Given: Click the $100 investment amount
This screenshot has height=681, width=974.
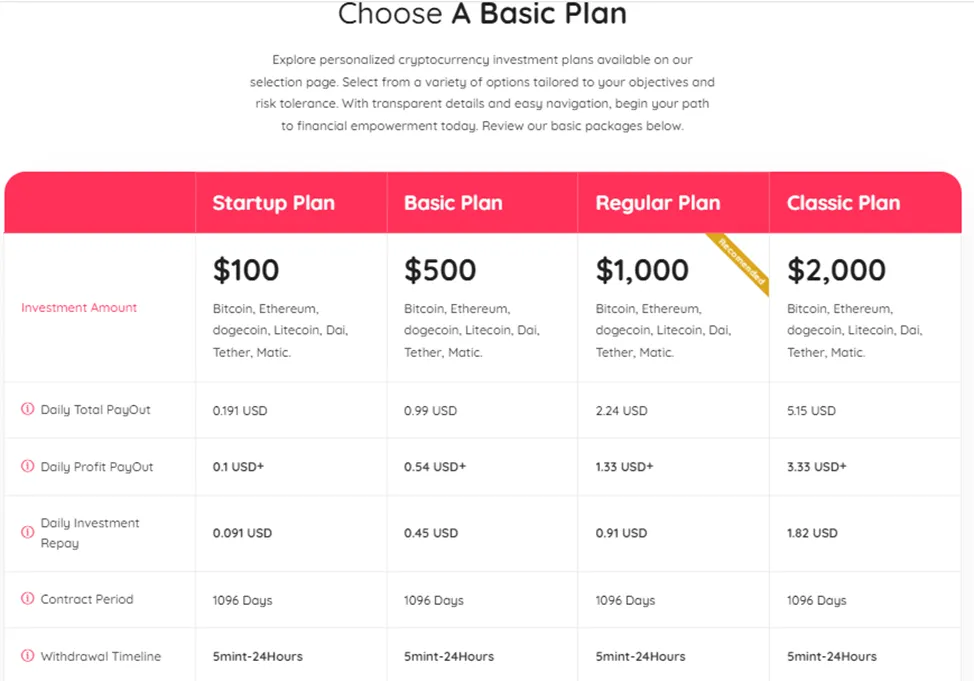Looking at the screenshot, I should tap(246, 270).
